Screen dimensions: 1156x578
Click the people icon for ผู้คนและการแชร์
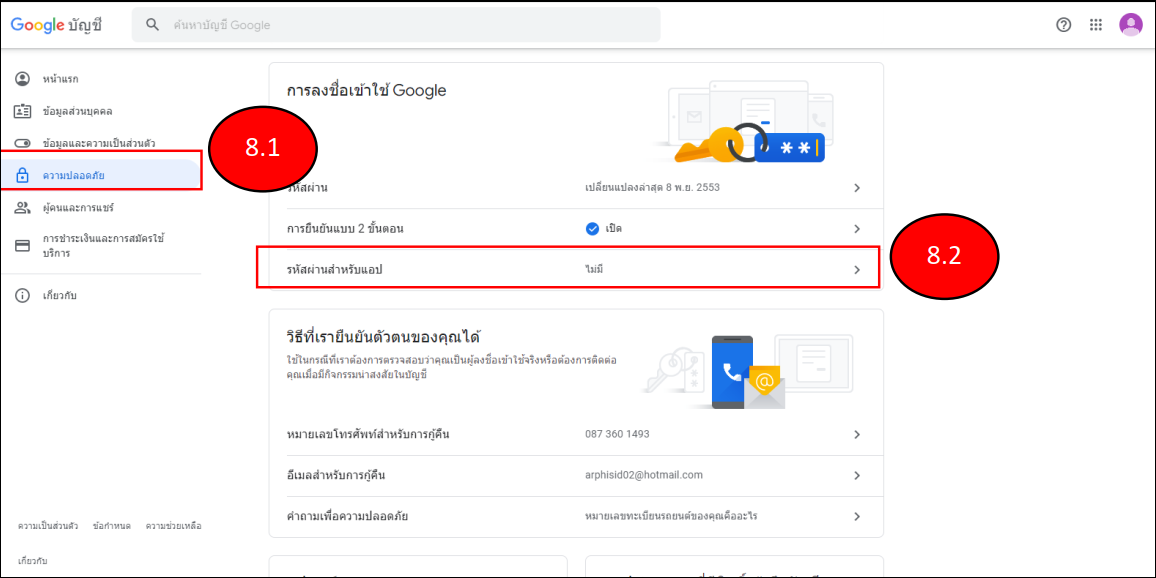[x=23, y=207]
